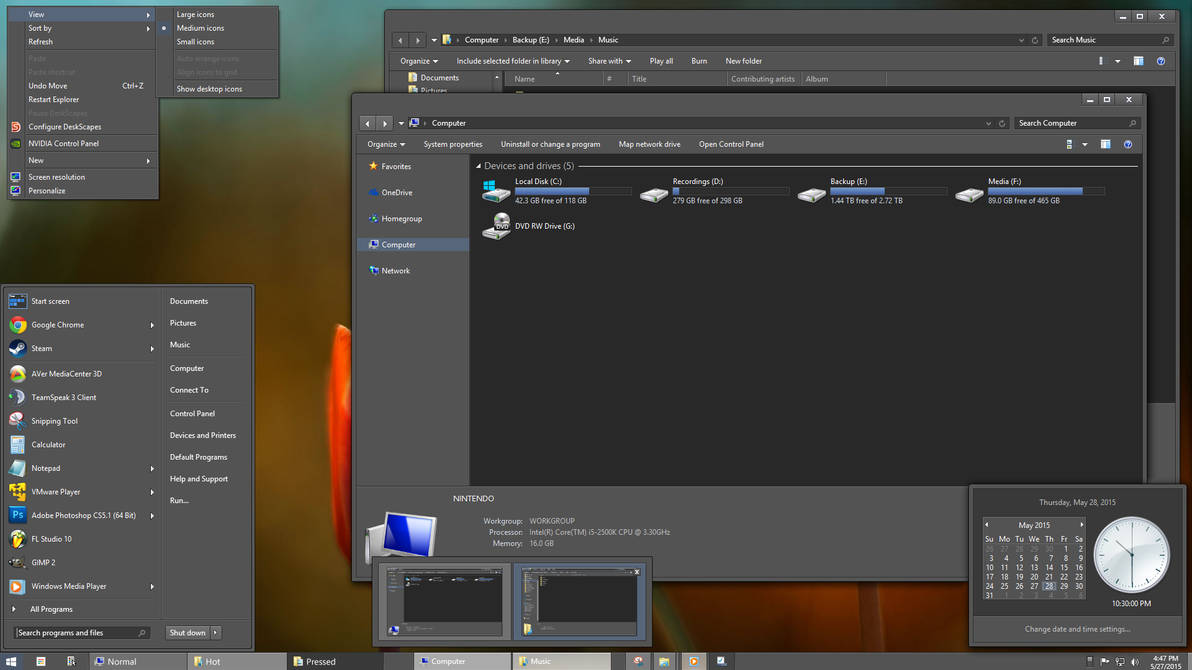Click the Local Disk (C:) drive icon
The width and height of the screenshot is (1192, 670).
[496, 191]
